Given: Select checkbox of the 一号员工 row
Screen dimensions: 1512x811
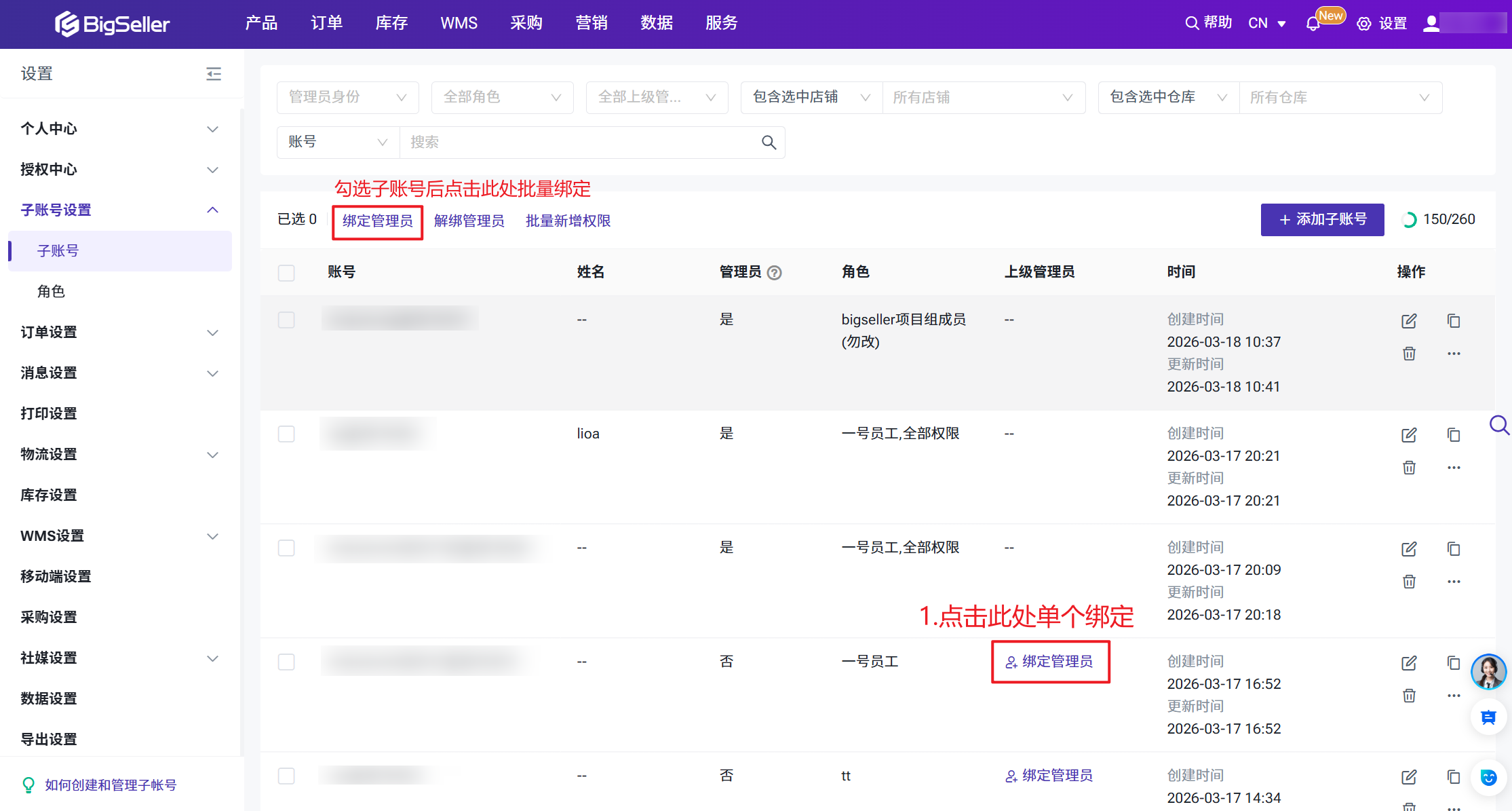Looking at the screenshot, I should click(286, 662).
